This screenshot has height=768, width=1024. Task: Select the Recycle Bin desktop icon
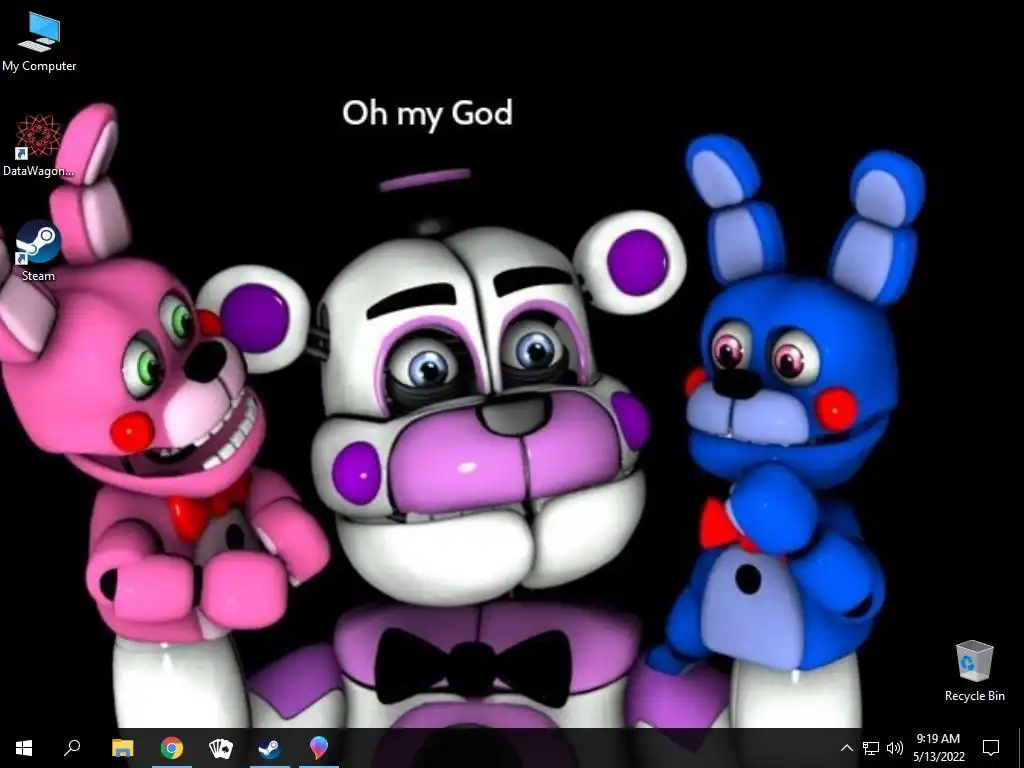974,671
